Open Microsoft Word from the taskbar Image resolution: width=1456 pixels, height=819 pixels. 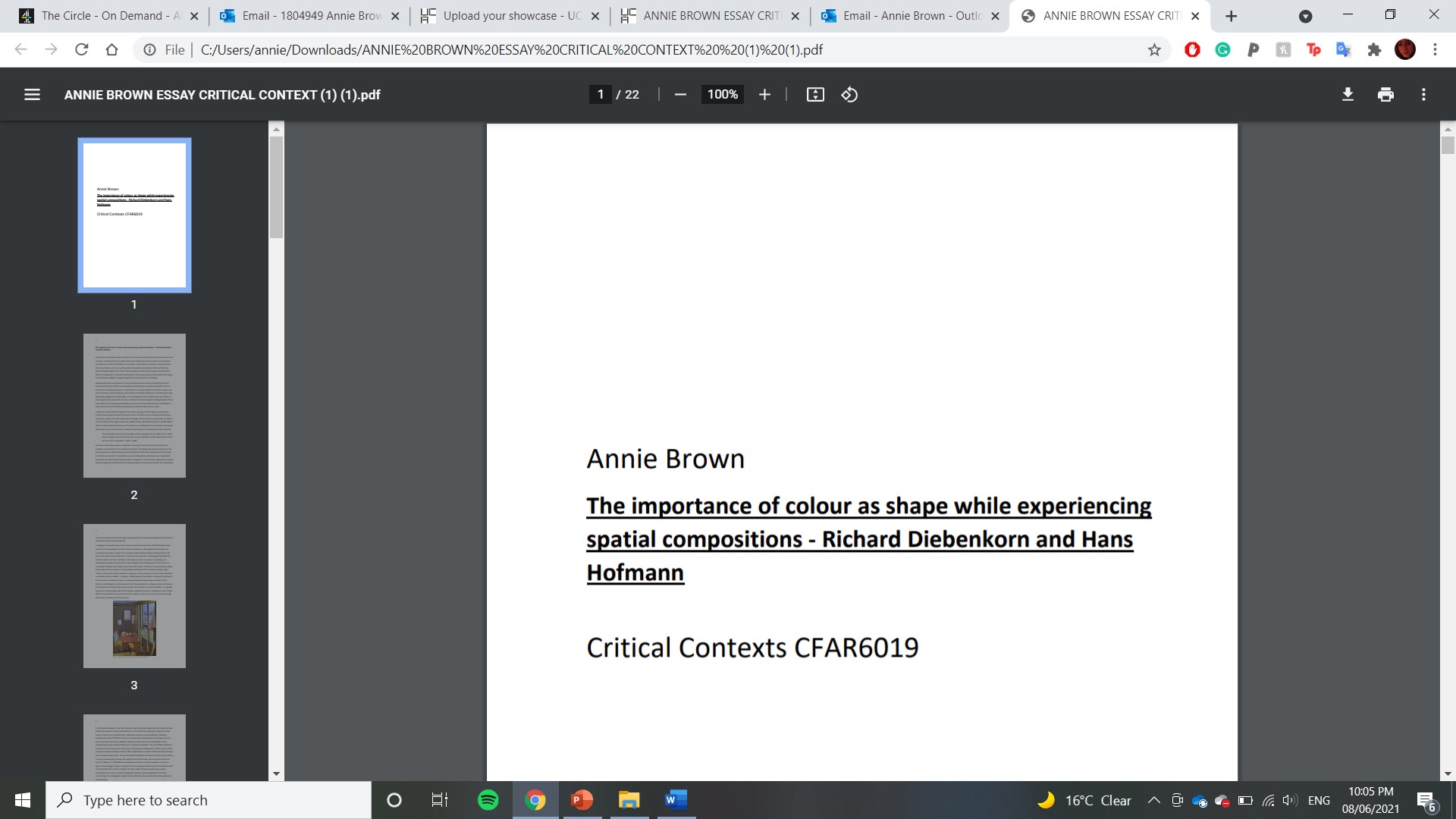675,800
